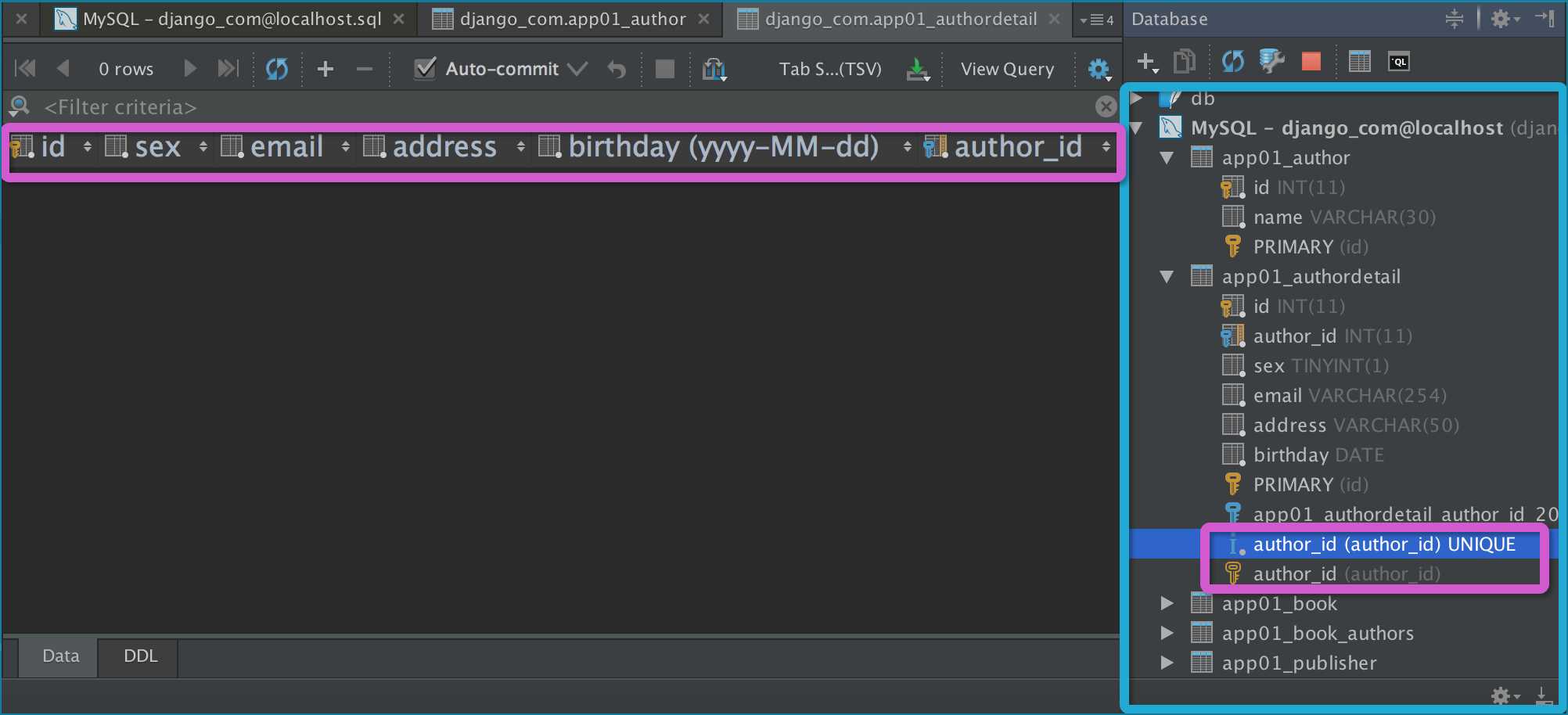This screenshot has width=1568, height=715.
Task: Clear the filter with the X icon
Action: [x=1106, y=106]
